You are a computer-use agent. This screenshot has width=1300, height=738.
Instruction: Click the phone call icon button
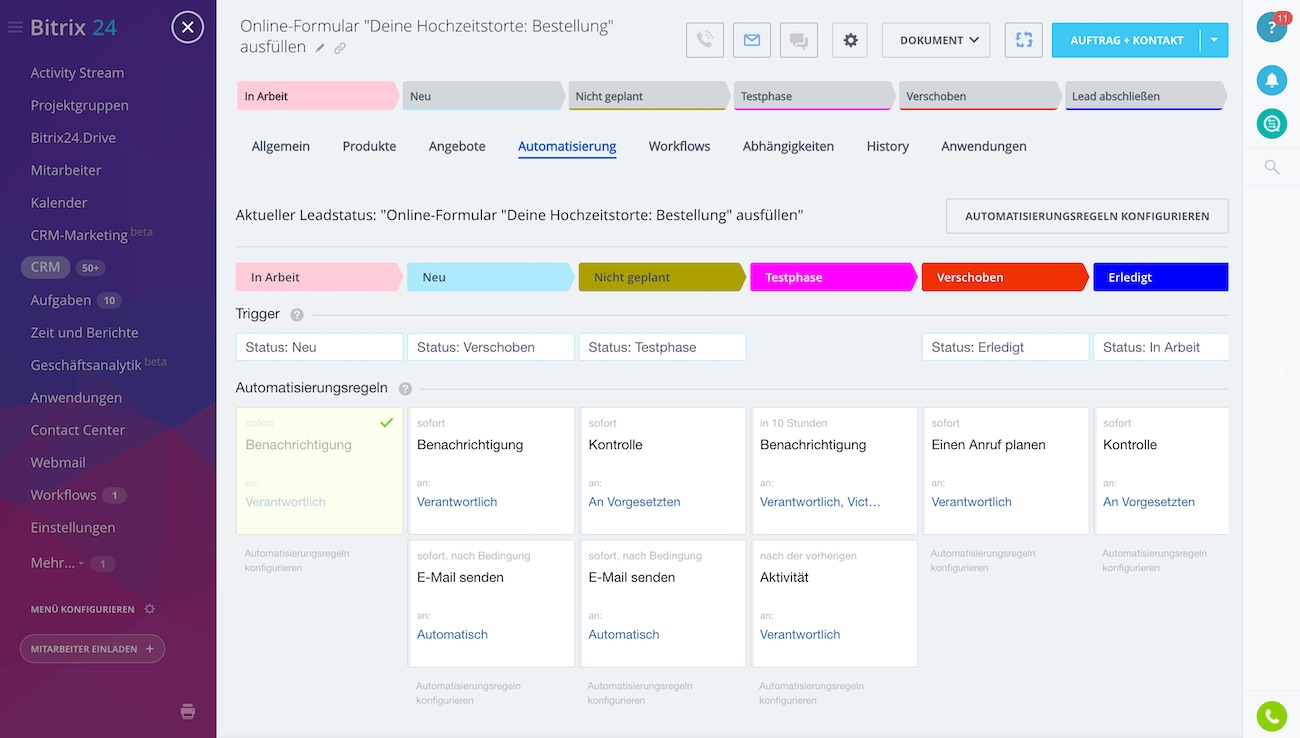[x=705, y=40]
